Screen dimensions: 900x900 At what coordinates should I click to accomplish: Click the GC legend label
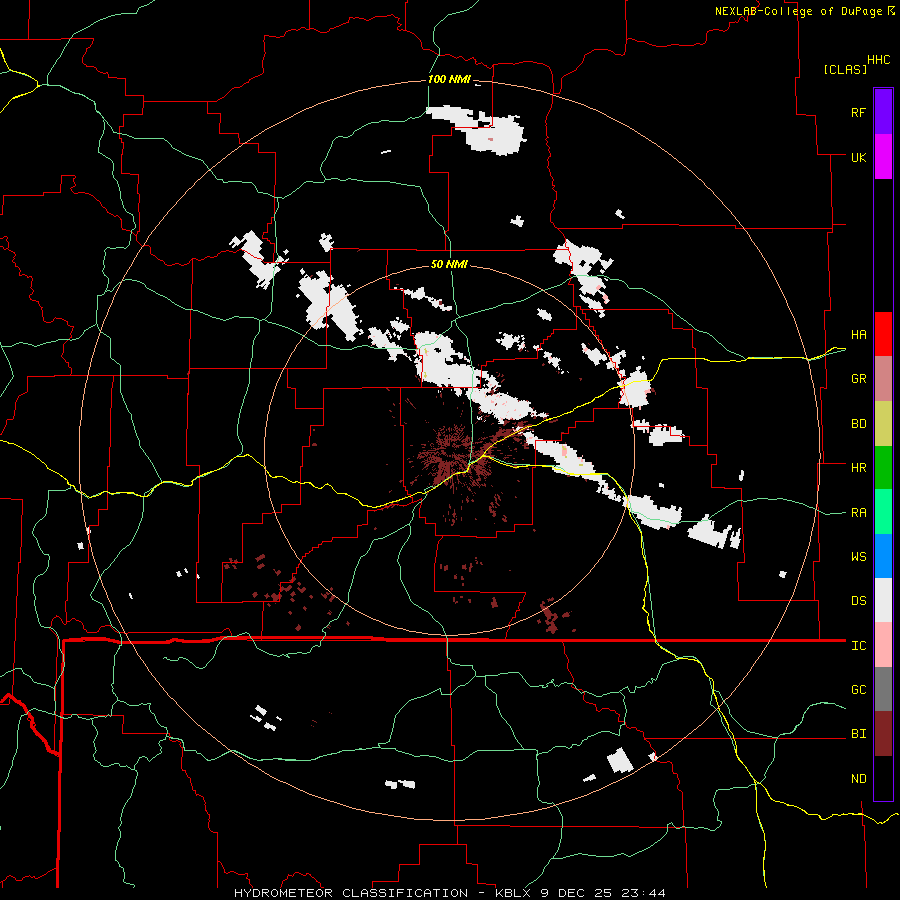(x=858, y=689)
